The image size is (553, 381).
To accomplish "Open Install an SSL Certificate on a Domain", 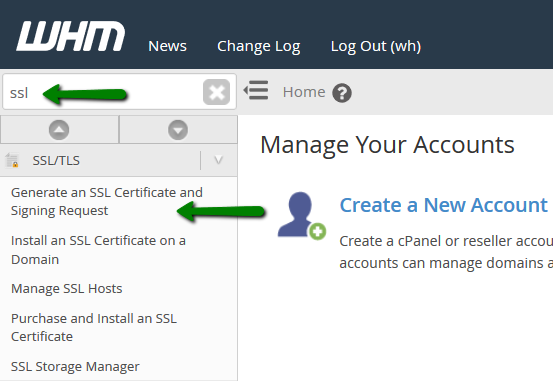I will point(98,250).
